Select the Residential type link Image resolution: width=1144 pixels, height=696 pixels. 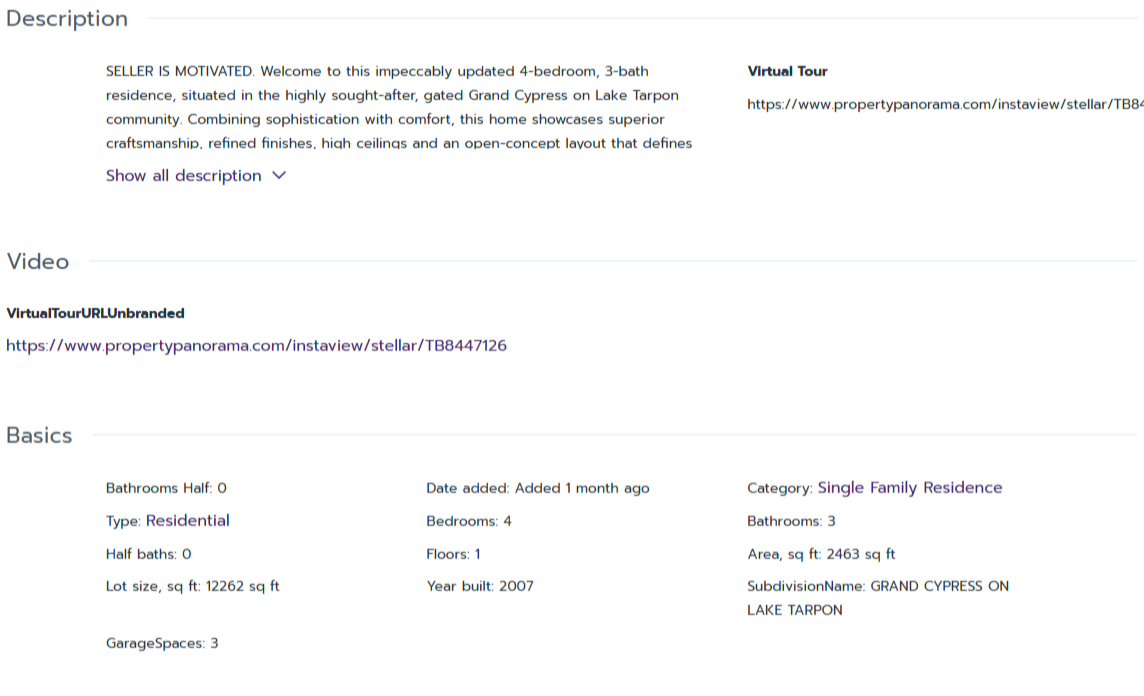tap(187, 521)
